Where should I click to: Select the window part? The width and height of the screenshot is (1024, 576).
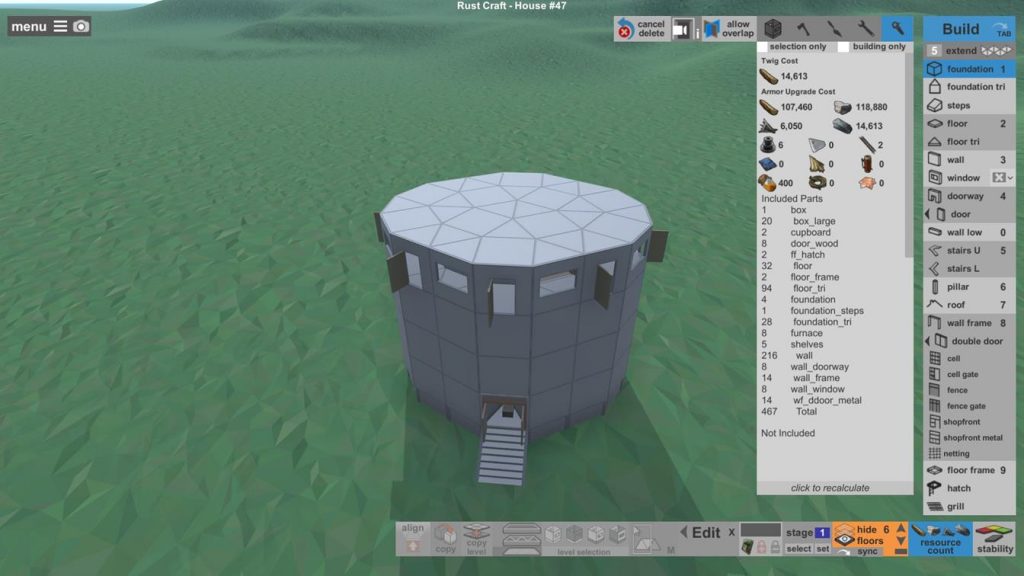956,178
